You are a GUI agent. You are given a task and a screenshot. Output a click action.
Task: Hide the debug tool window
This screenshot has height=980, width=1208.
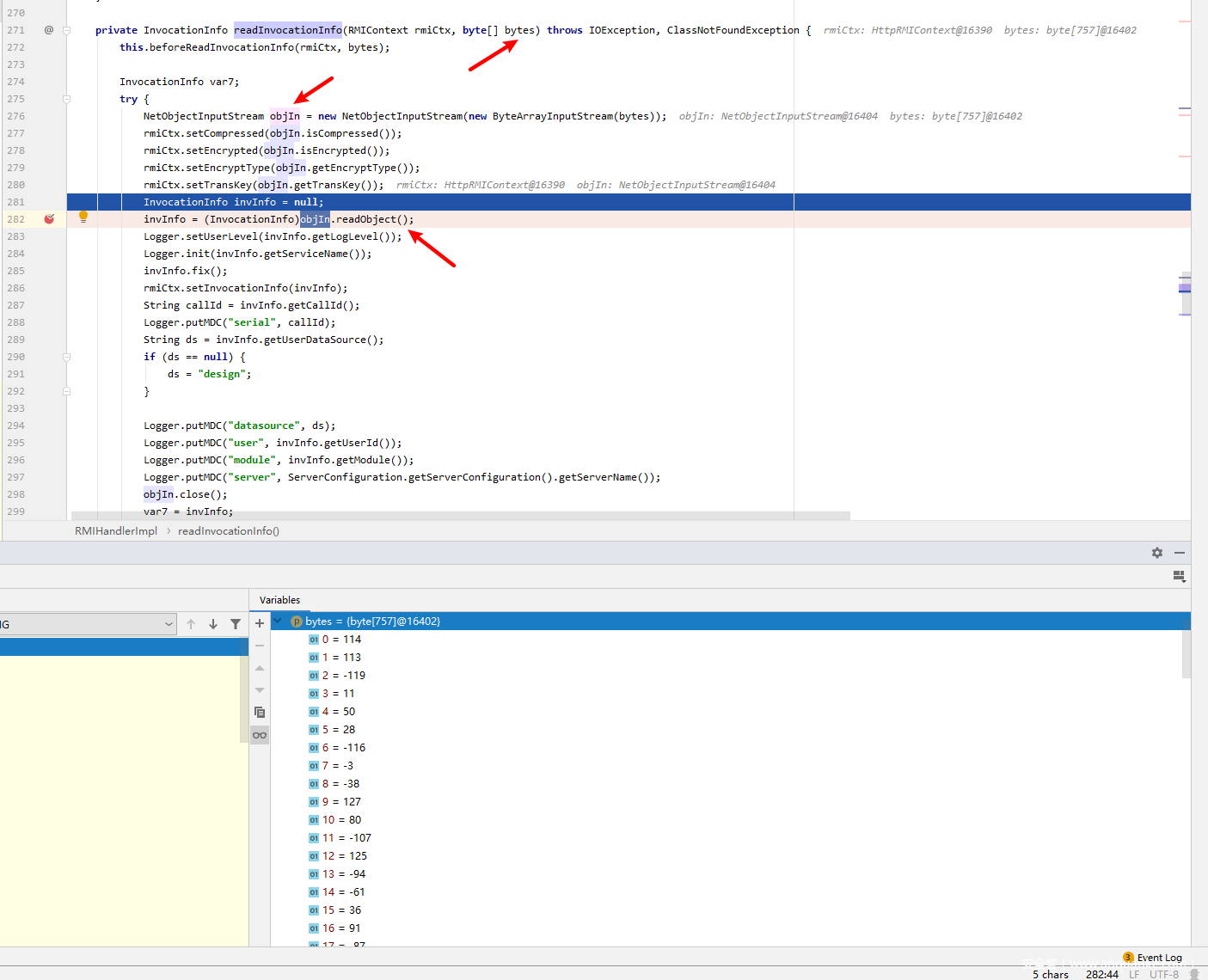[1180, 553]
